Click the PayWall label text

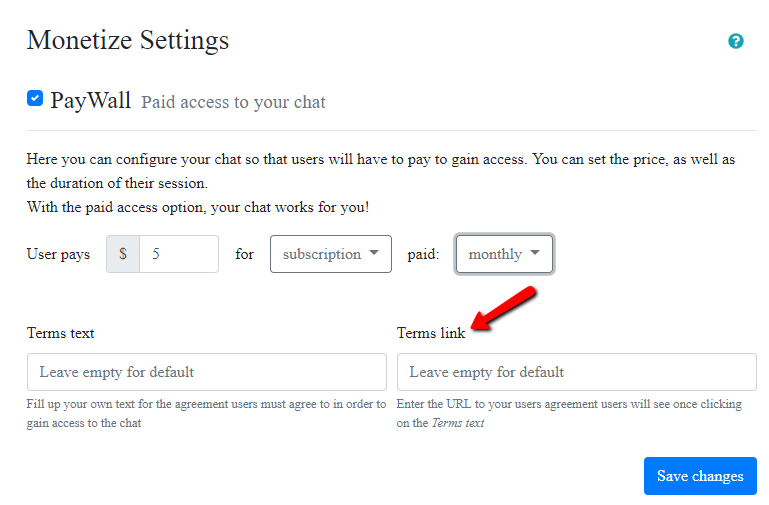[90, 100]
